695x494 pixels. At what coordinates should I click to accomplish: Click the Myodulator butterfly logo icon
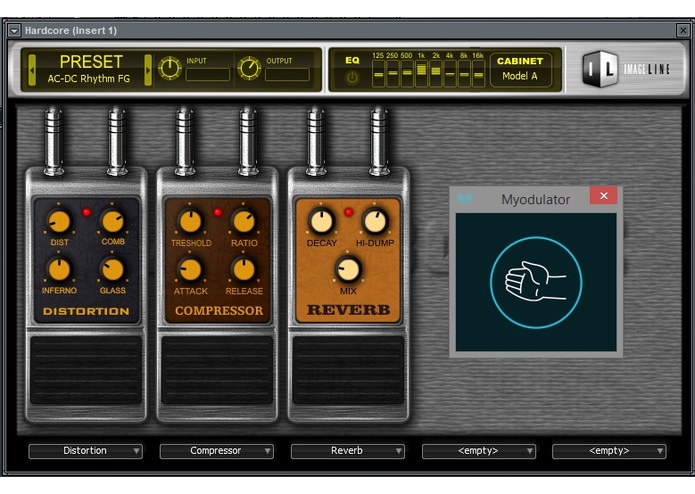(x=465, y=199)
